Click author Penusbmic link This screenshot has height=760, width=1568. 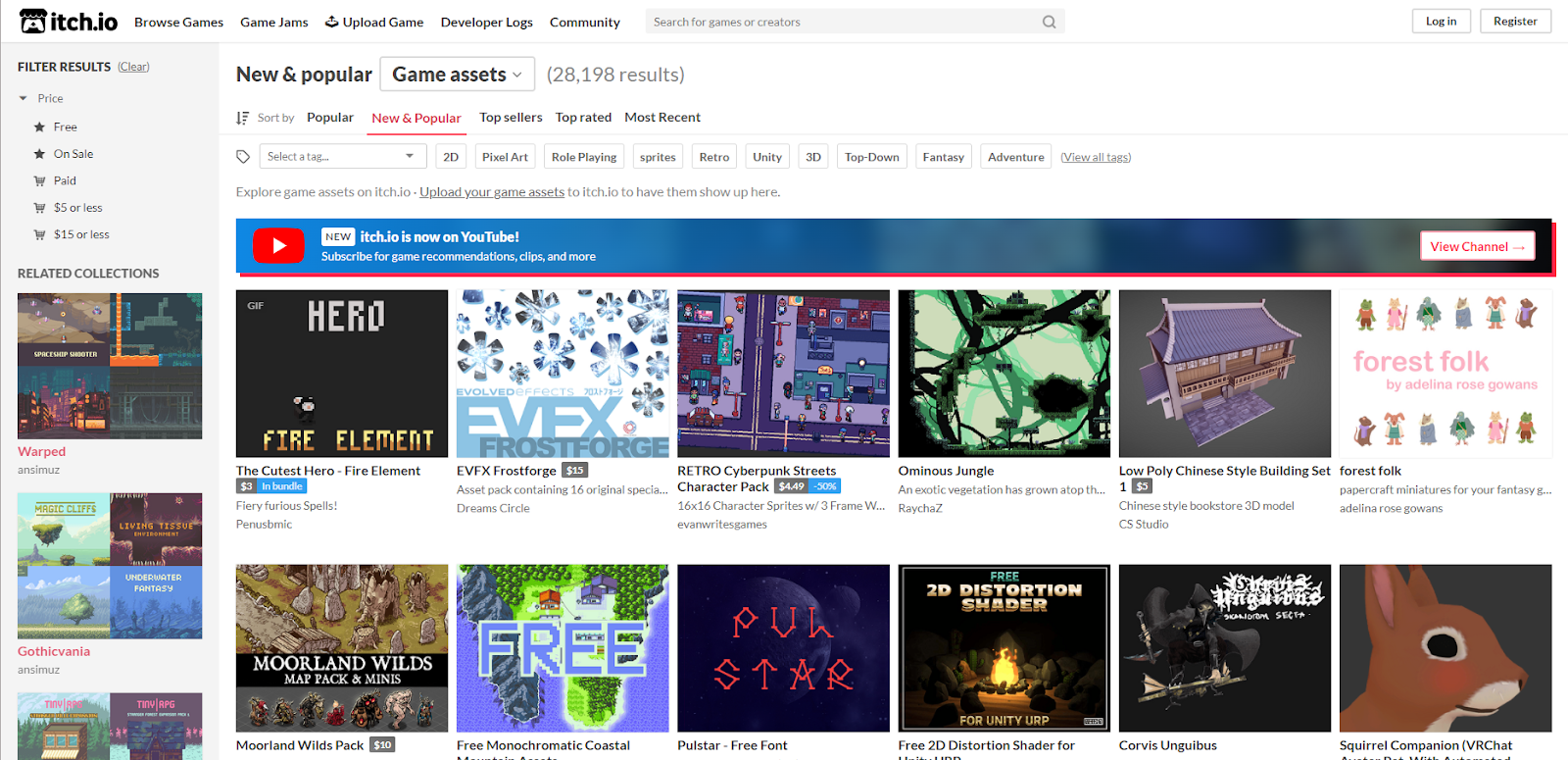(265, 525)
